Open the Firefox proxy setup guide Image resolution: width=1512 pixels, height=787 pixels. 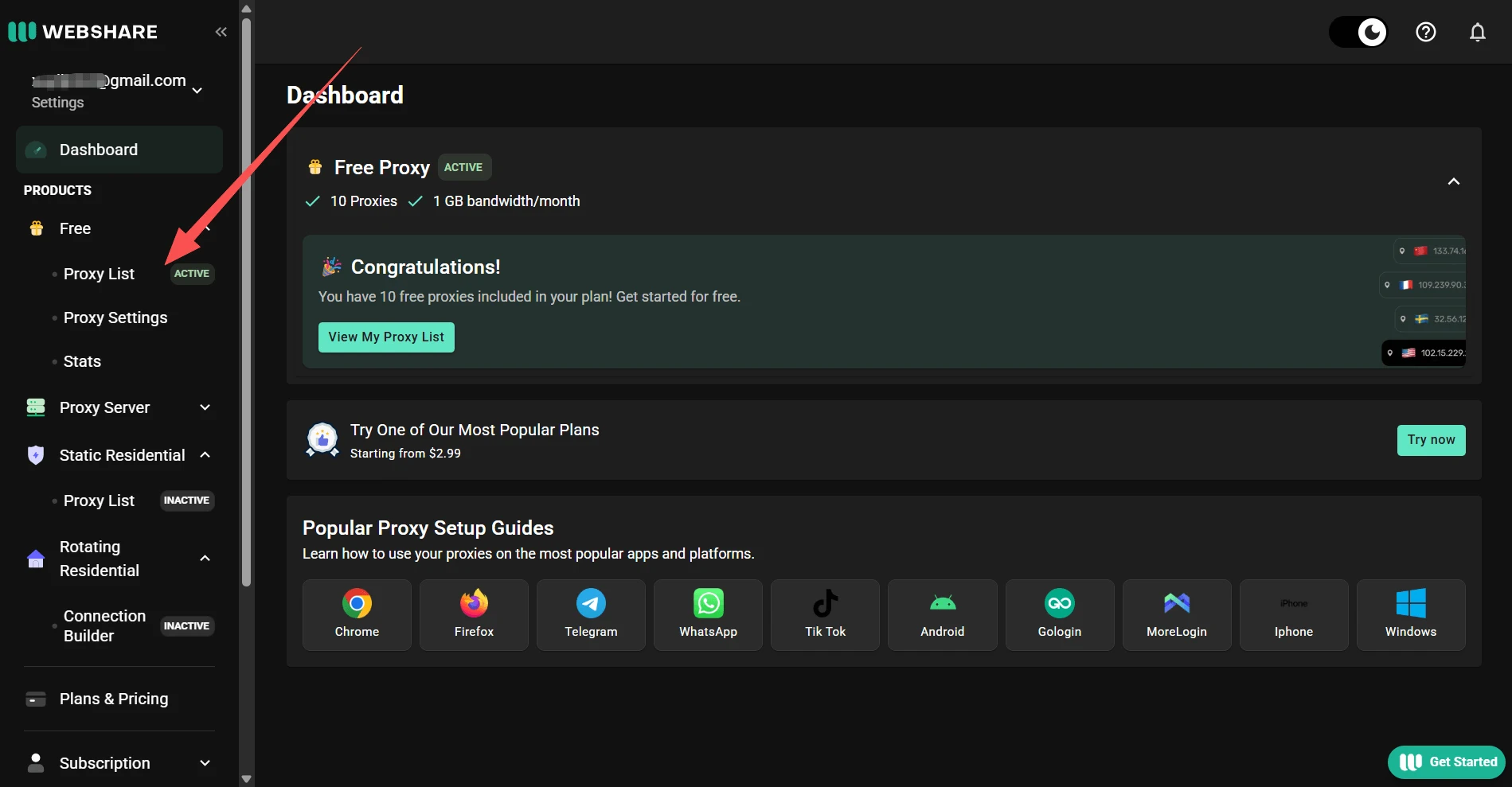point(473,614)
